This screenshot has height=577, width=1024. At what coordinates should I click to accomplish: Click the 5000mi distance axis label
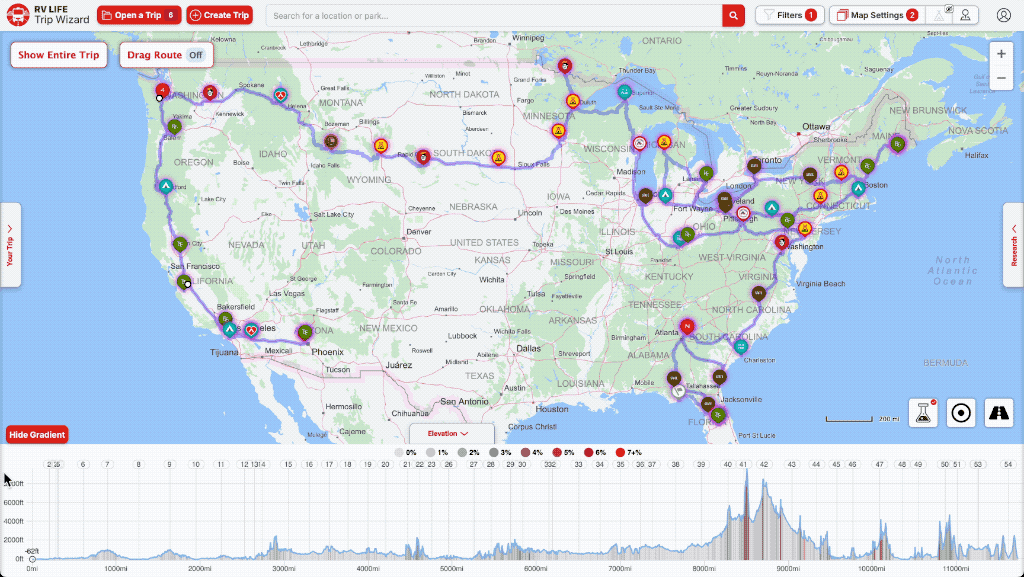[x=452, y=569]
